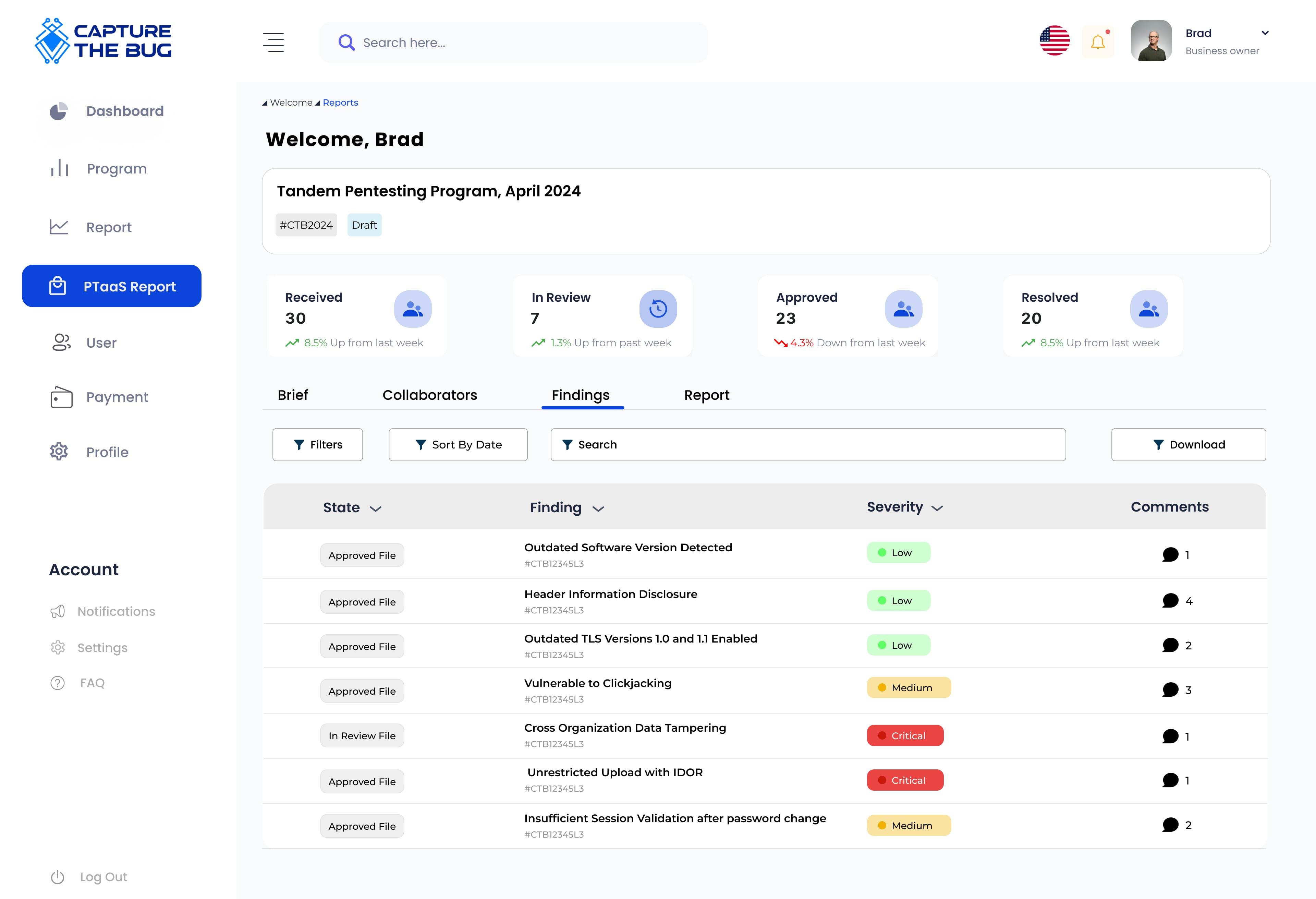Click the Approved card people icon
1316x899 pixels.
pyautogui.click(x=903, y=309)
